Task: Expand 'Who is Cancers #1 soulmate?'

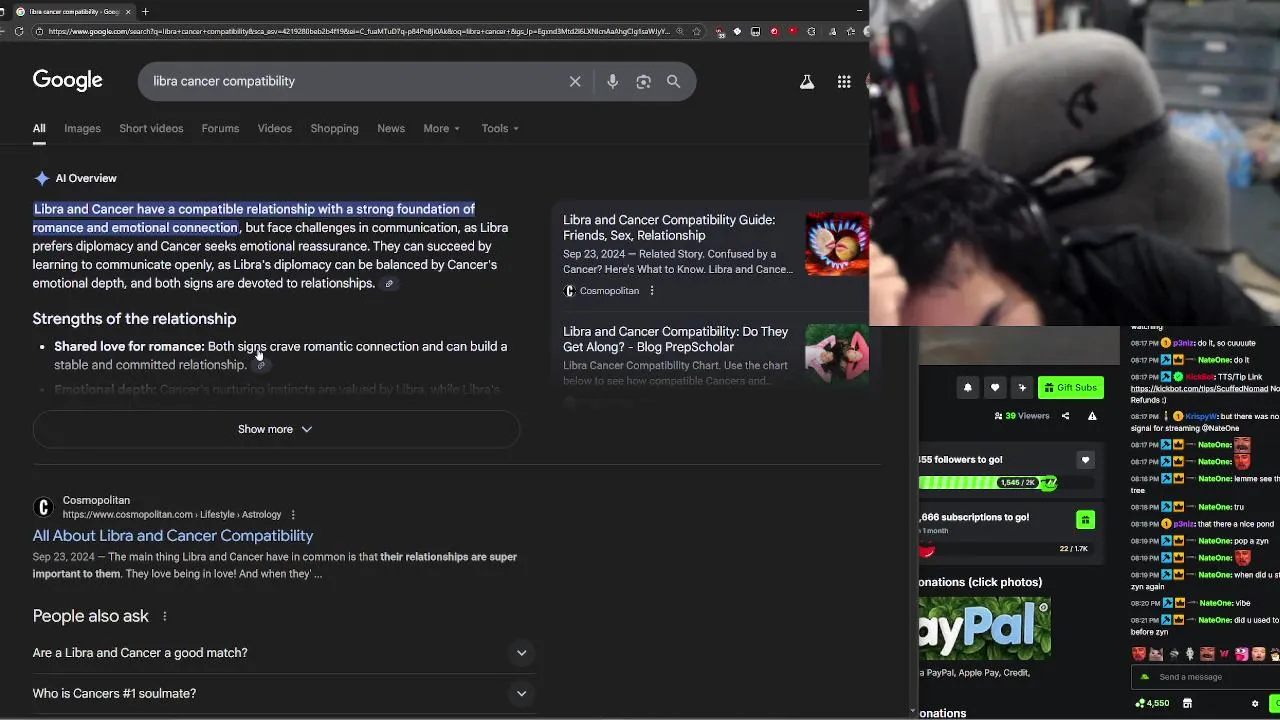Action: tap(282, 693)
